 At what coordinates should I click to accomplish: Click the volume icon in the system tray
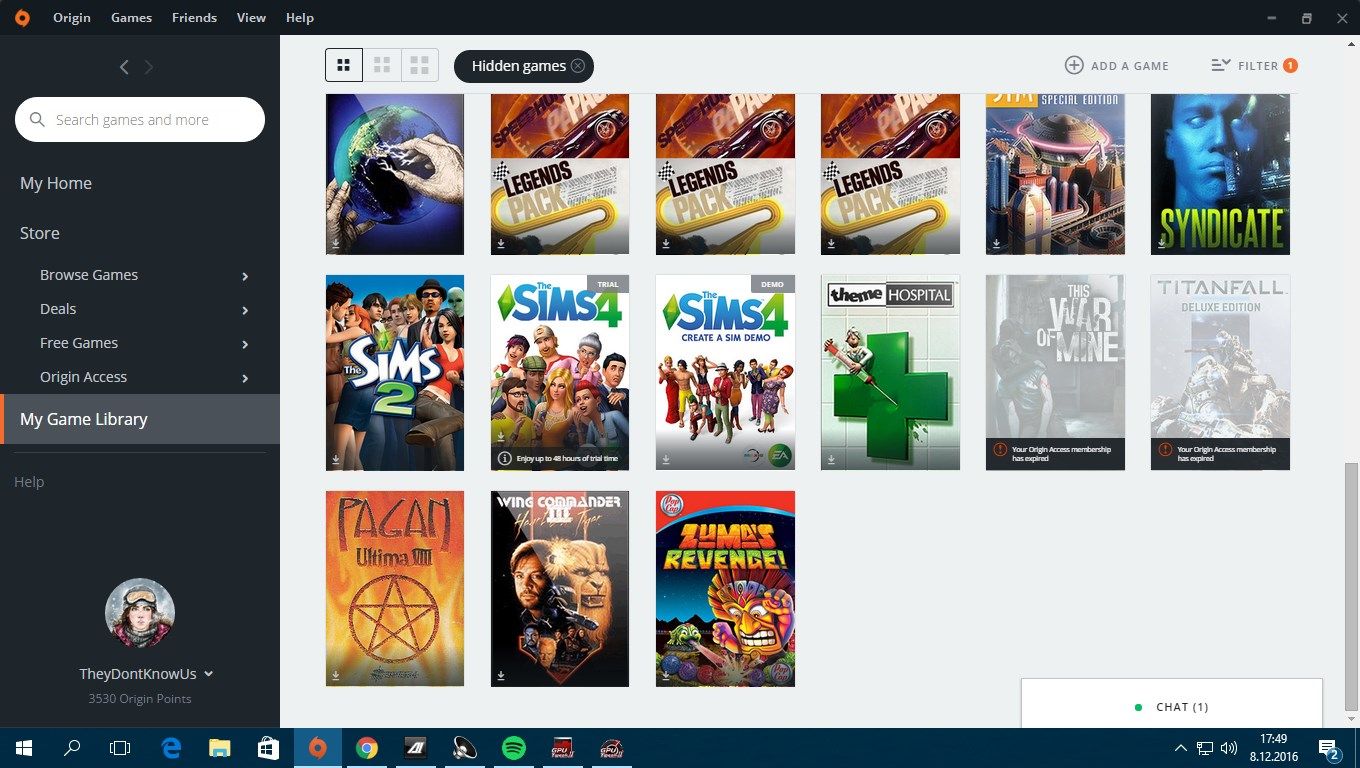1229,748
